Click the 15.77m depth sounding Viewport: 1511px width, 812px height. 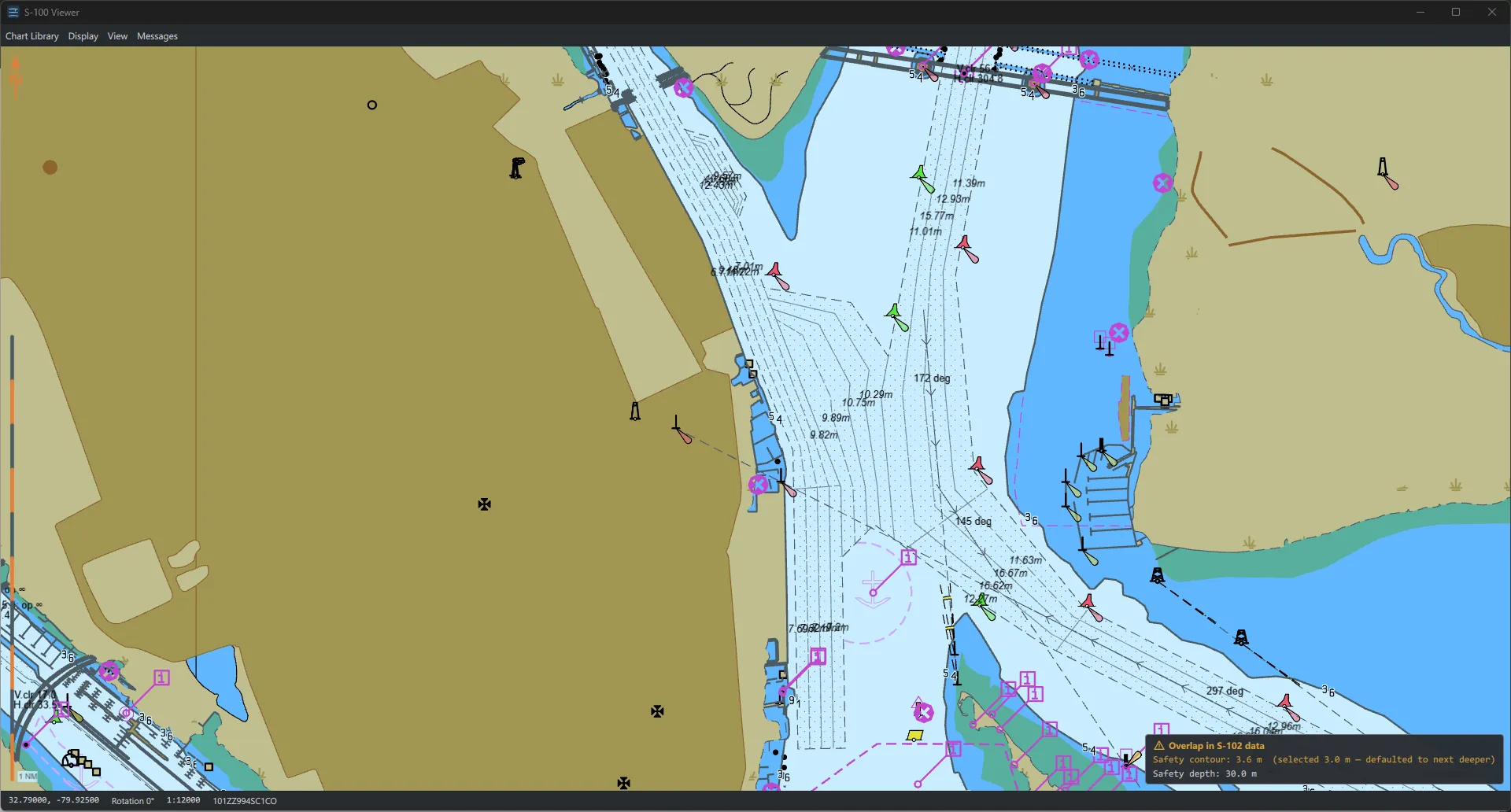tap(937, 216)
